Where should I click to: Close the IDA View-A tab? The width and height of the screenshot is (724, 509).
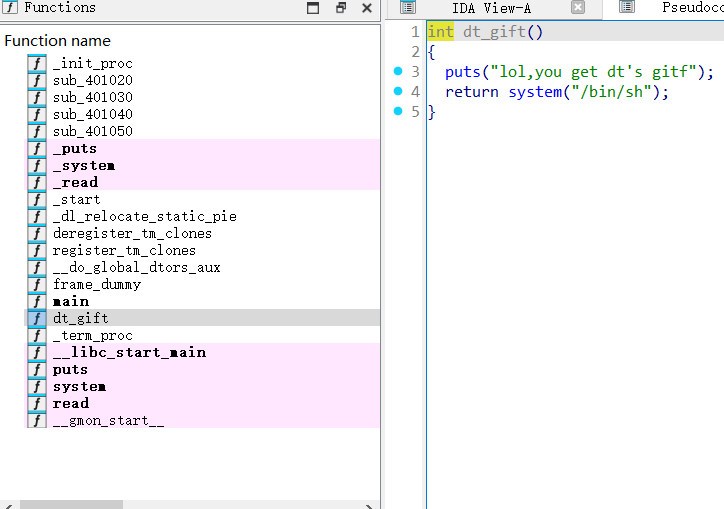tap(578, 7)
